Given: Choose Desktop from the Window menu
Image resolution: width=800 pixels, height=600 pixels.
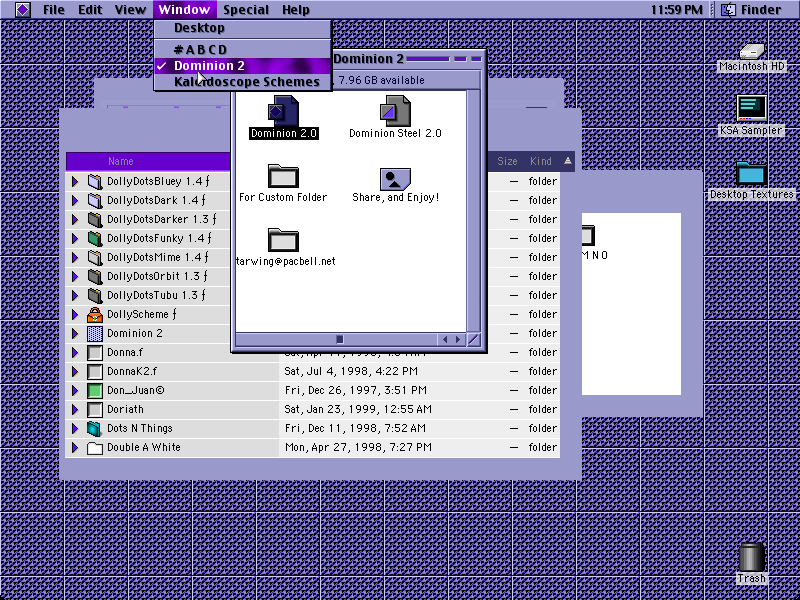Looking at the screenshot, I should point(242,29).
